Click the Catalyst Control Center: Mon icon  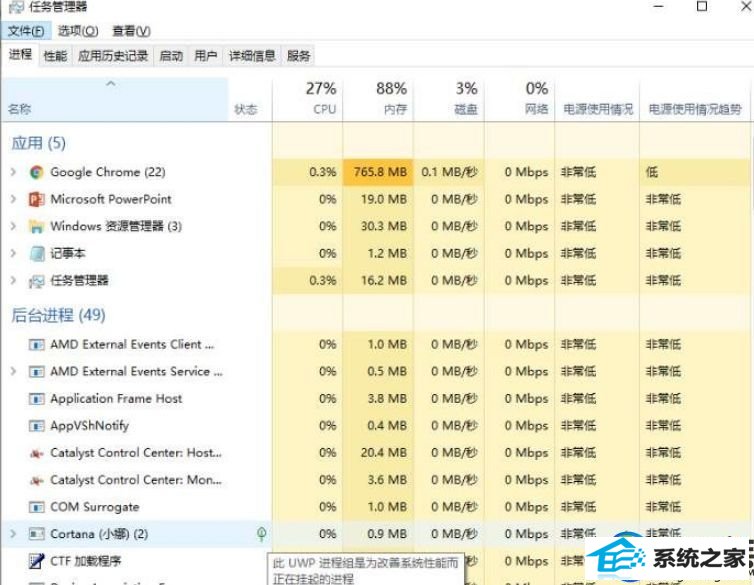click(x=37, y=480)
